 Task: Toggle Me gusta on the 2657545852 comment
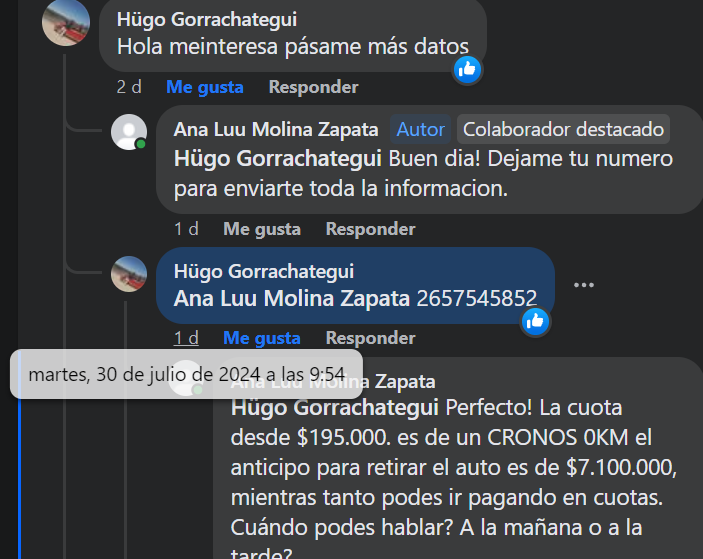tap(262, 338)
